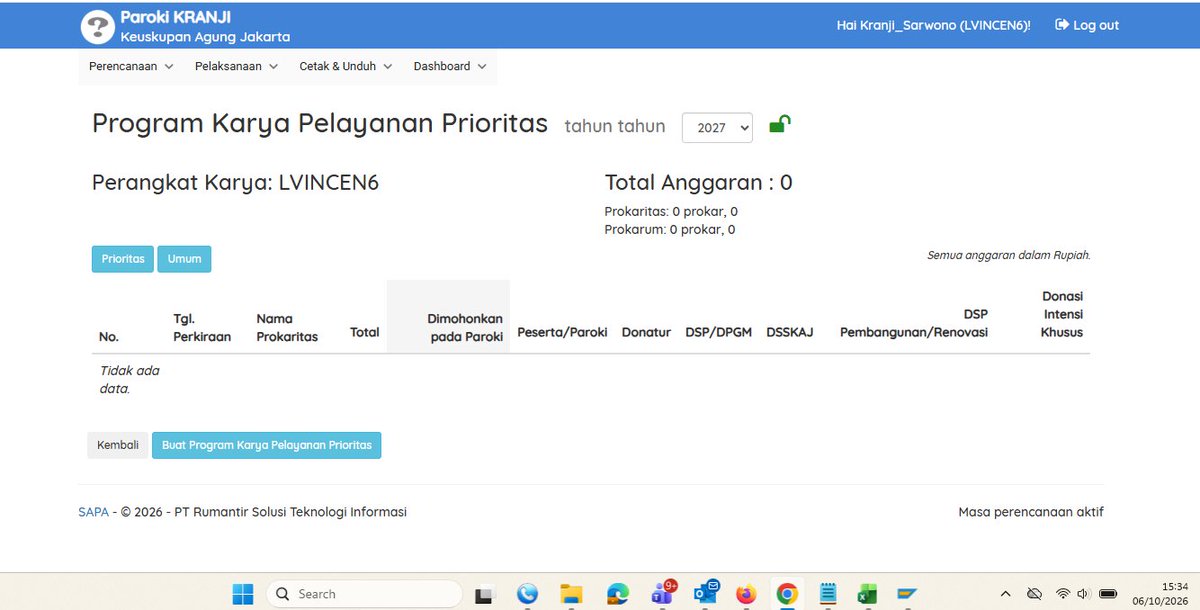The height and width of the screenshot is (610, 1200).
Task: Open Outlook from the taskbar
Action: (x=706, y=593)
